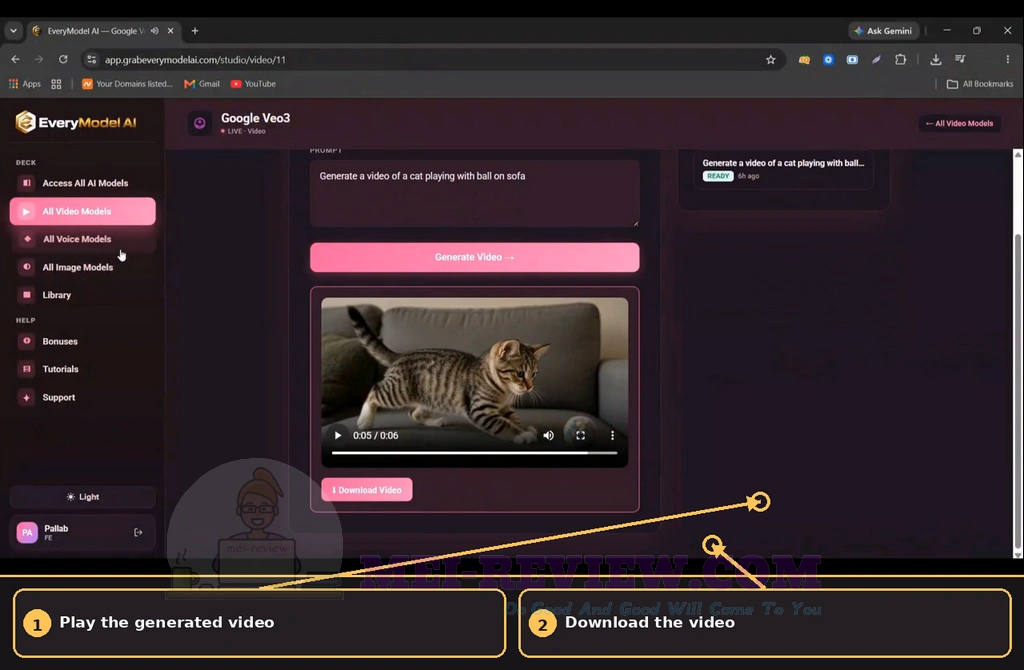Open video fullscreen mode
The height and width of the screenshot is (670, 1024).
click(x=581, y=436)
